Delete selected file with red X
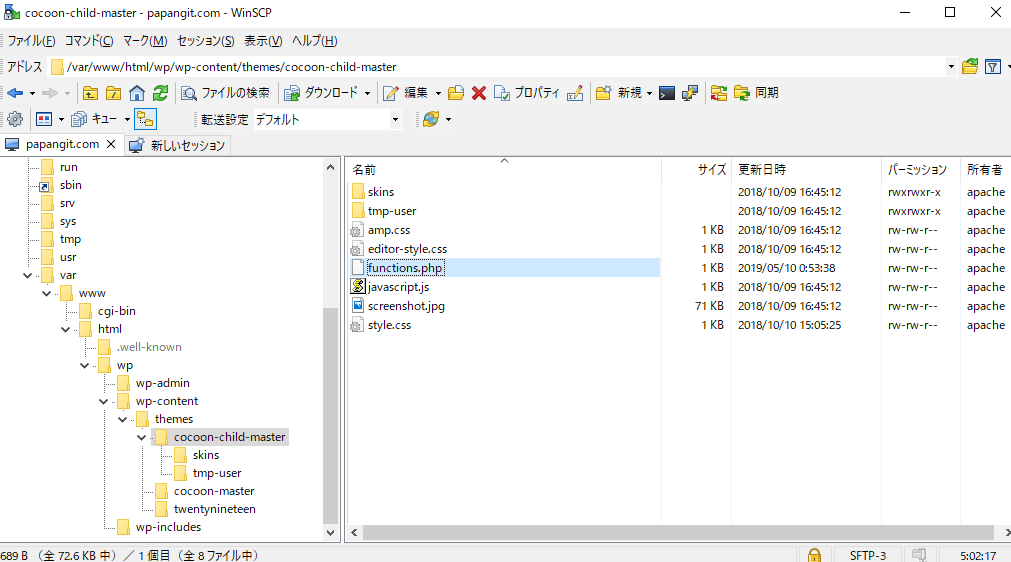This screenshot has height=562, width=1011. pyautogui.click(x=478, y=93)
